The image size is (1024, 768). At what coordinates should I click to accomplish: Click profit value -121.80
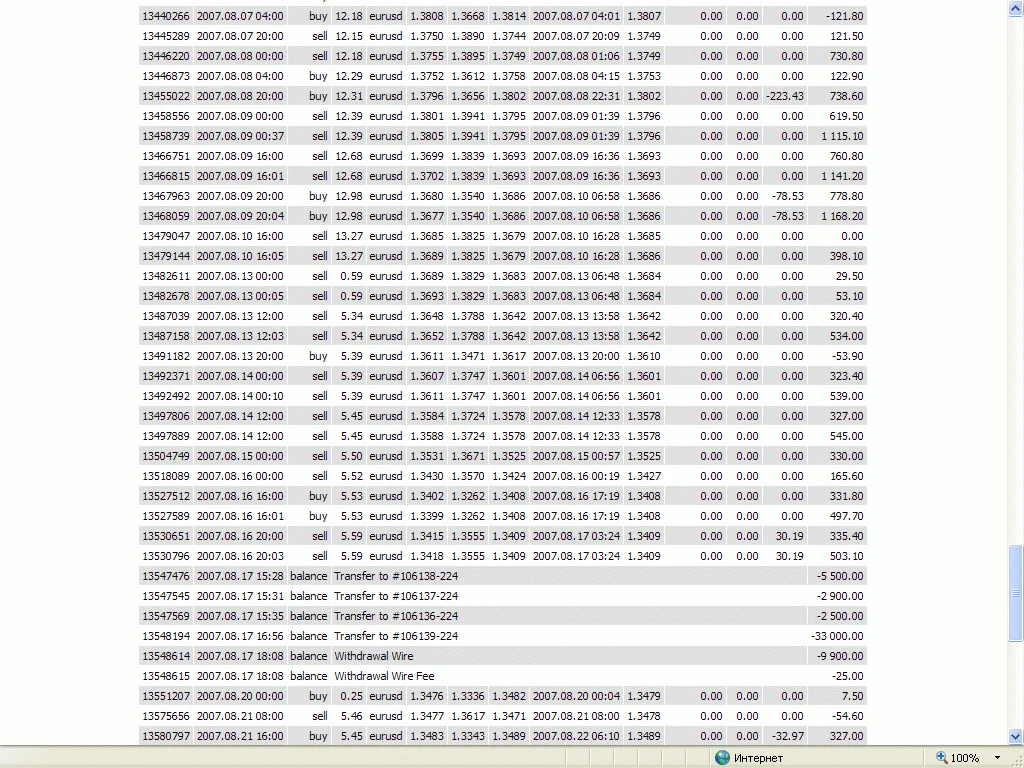pos(845,16)
